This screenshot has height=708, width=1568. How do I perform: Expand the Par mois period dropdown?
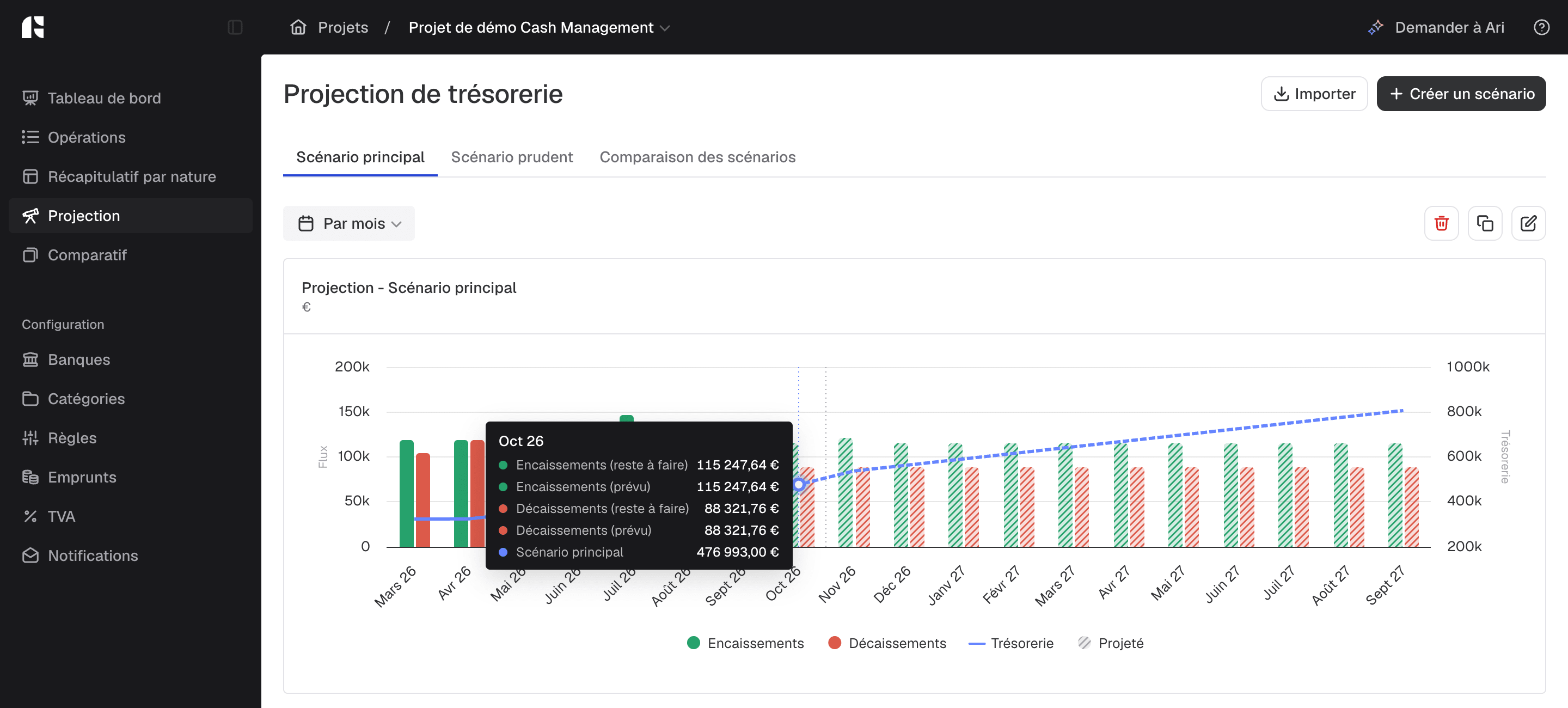click(x=349, y=223)
